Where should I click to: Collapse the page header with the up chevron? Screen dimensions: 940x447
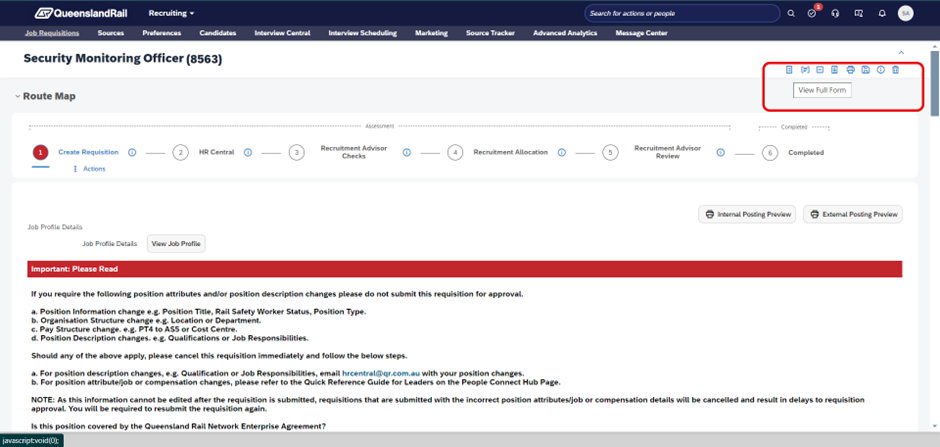click(901, 53)
